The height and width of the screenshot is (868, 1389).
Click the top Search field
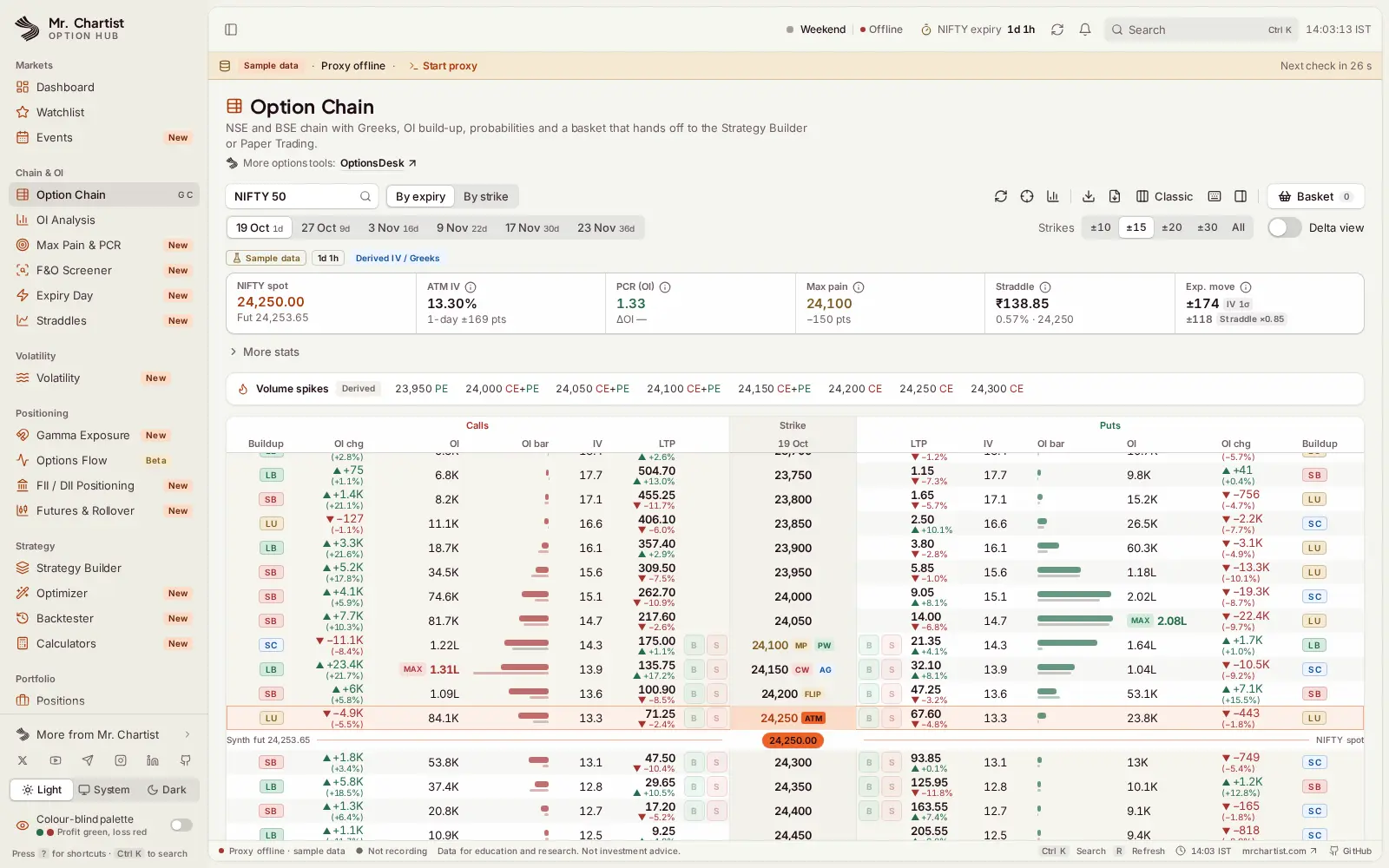coord(1201,30)
